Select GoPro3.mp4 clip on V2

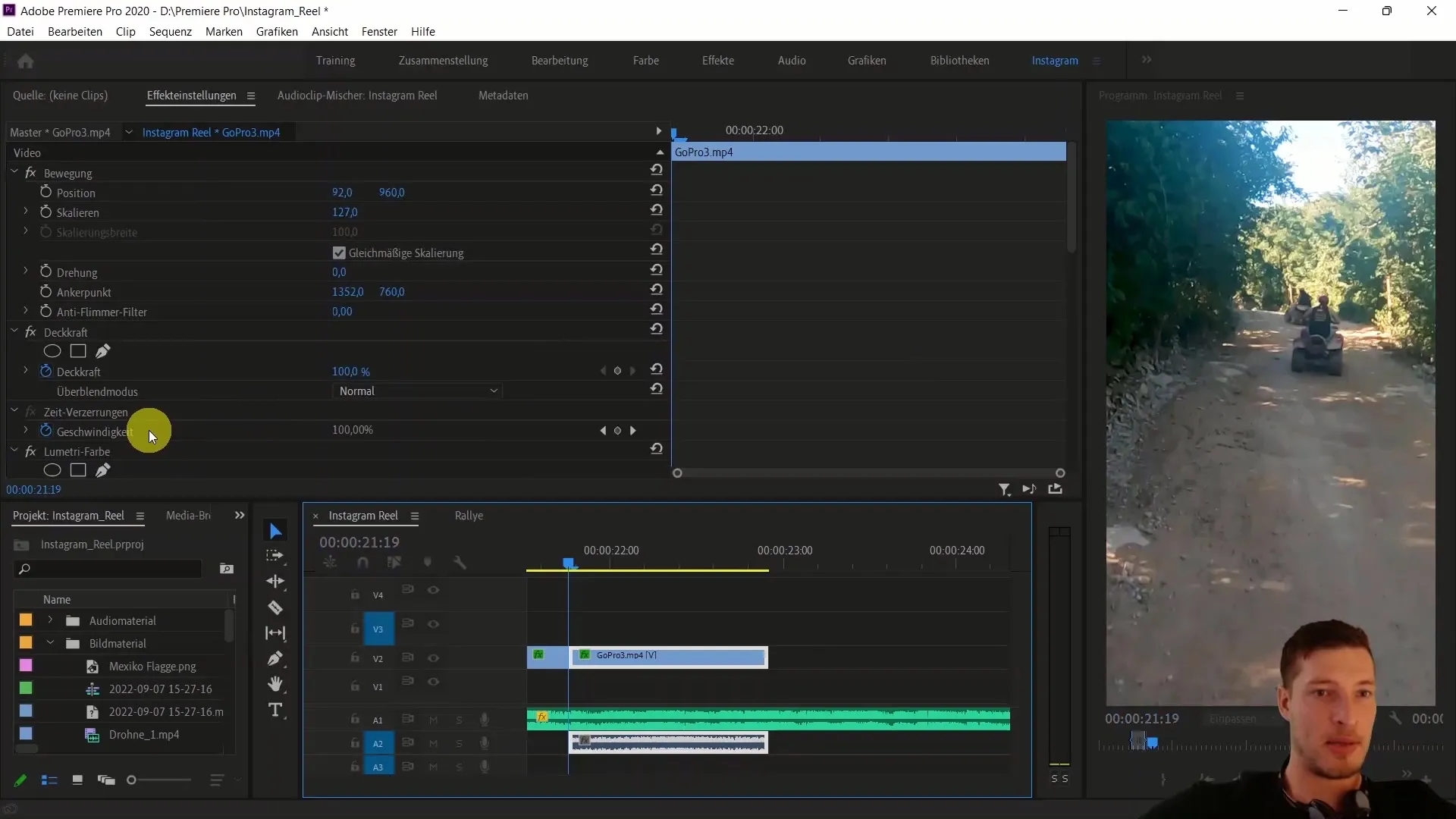click(668, 657)
